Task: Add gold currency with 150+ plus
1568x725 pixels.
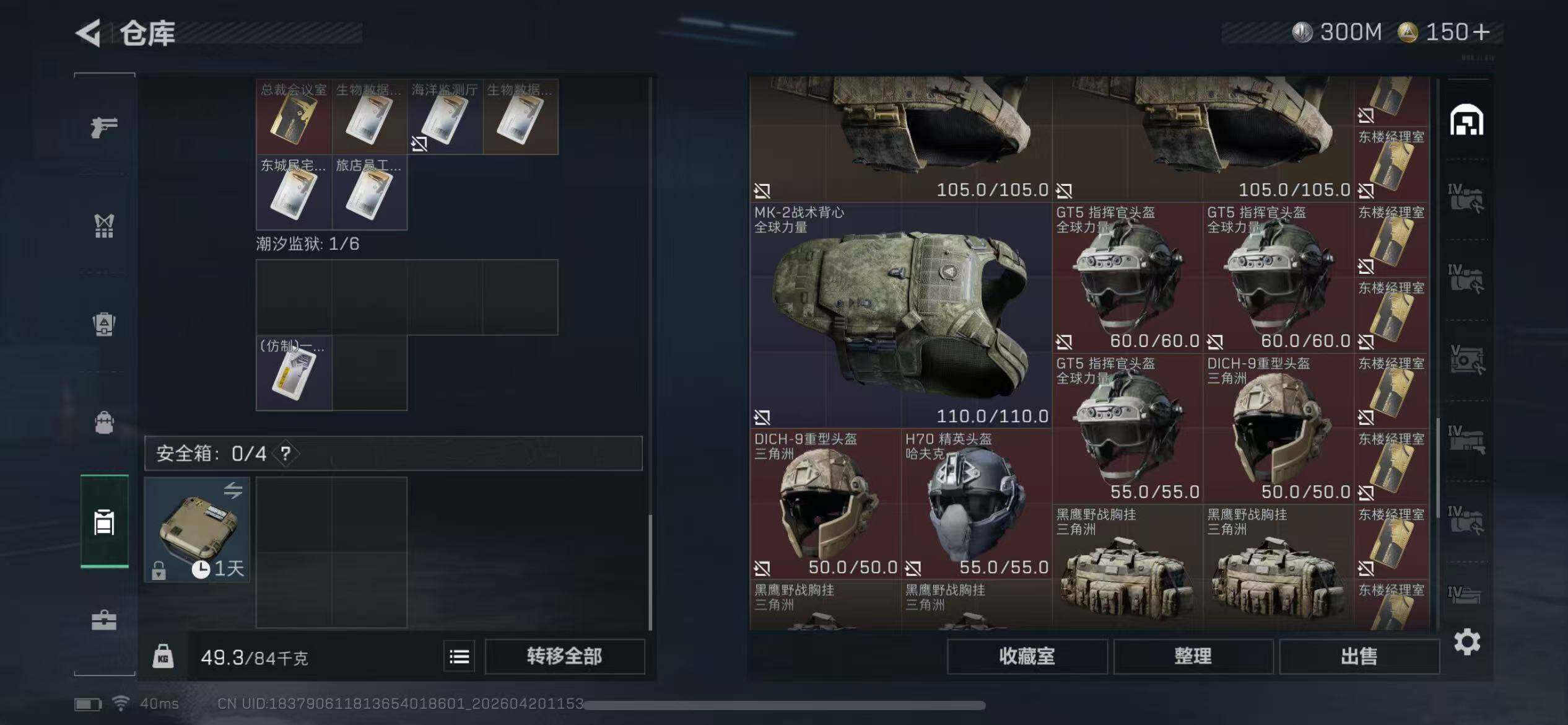Action: pyautogui.click(x=1482, y=32)
